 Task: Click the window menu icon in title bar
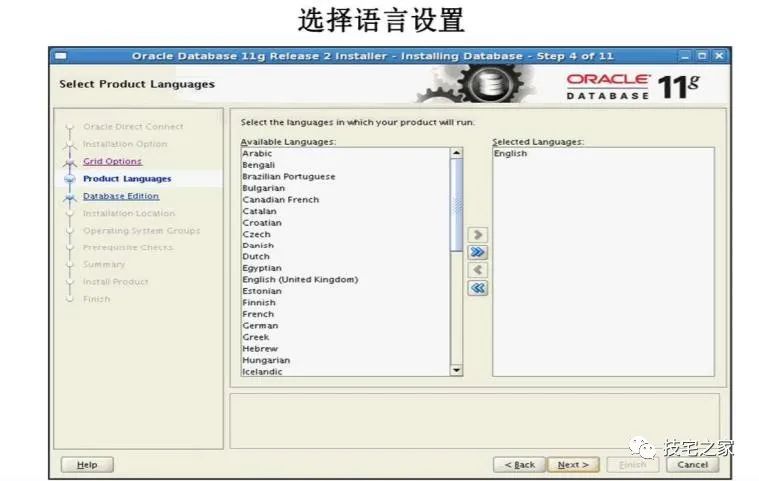coord(61,56)
